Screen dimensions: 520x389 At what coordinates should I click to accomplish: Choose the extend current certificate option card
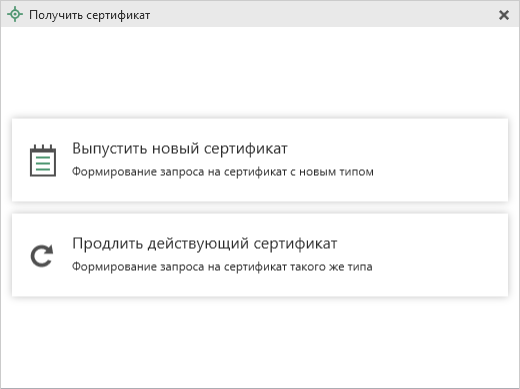click(x=260, y=255)
